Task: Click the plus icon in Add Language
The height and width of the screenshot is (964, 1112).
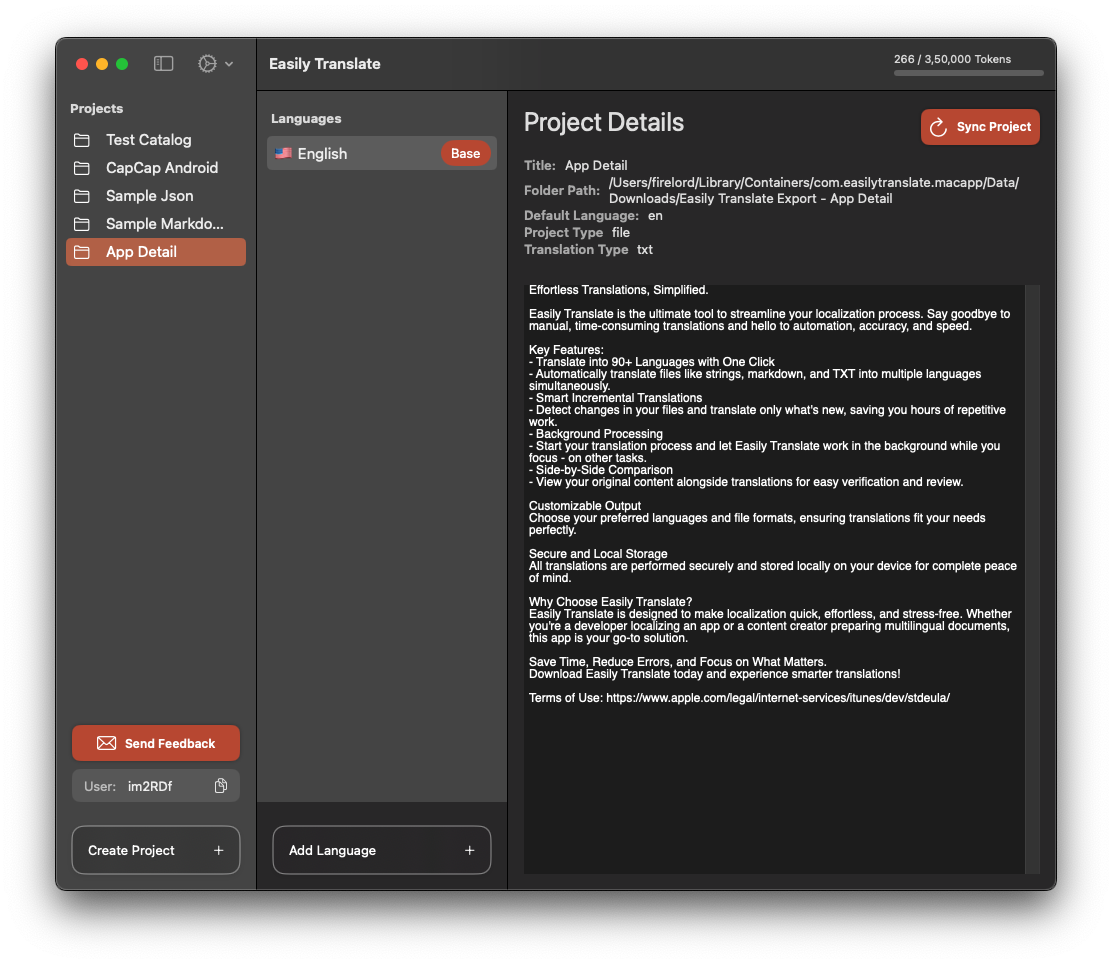Action: tap(469, 850)
